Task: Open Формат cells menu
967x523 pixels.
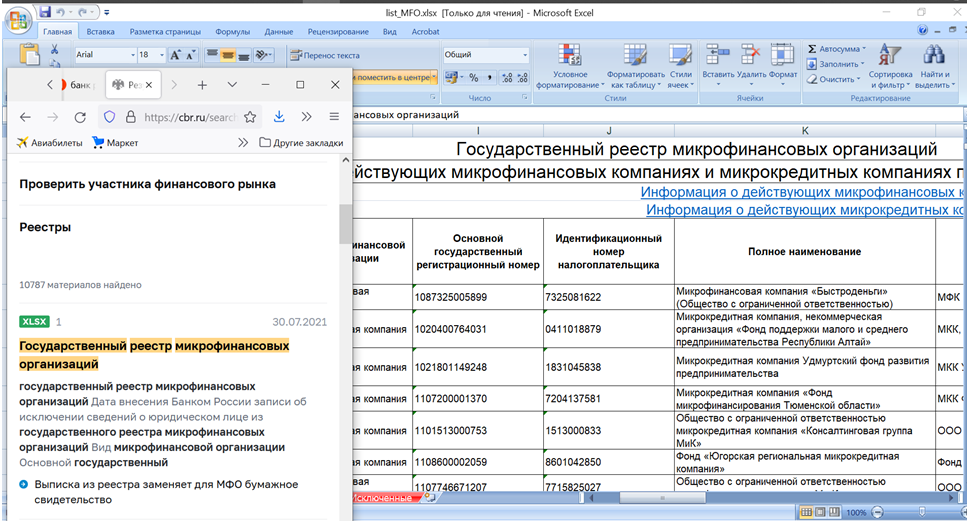Action: click(783, 65)
